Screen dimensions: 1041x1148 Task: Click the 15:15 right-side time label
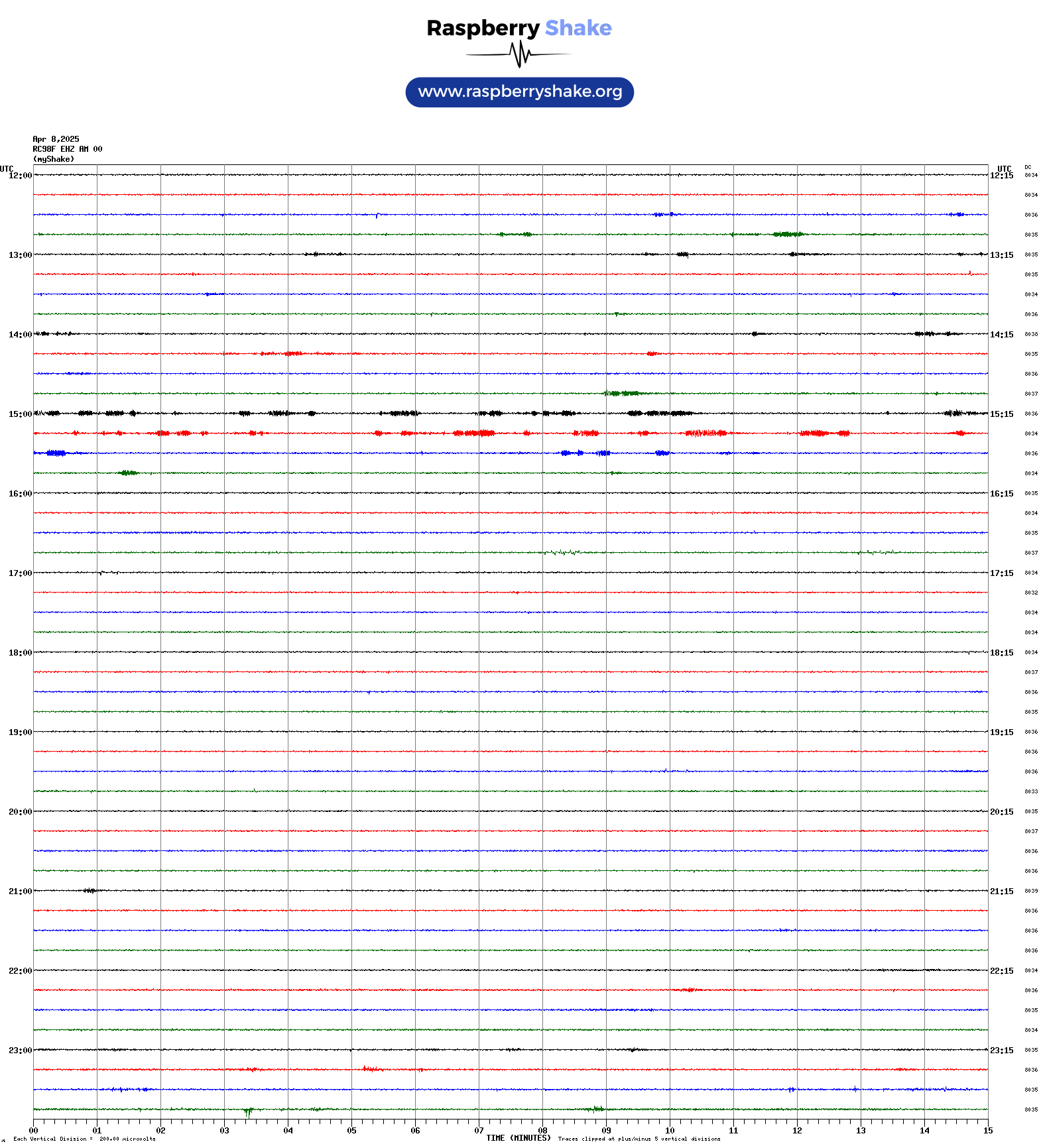pyautogui.click(x=1001, y=414)
